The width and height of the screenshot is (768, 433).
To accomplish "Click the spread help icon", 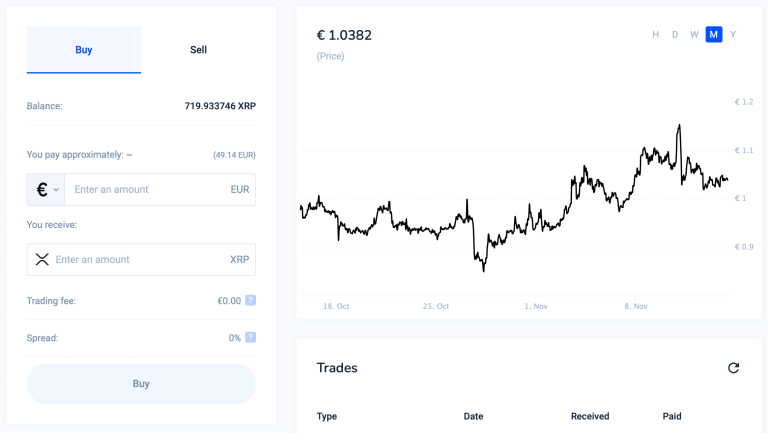I will coord(250,338).
